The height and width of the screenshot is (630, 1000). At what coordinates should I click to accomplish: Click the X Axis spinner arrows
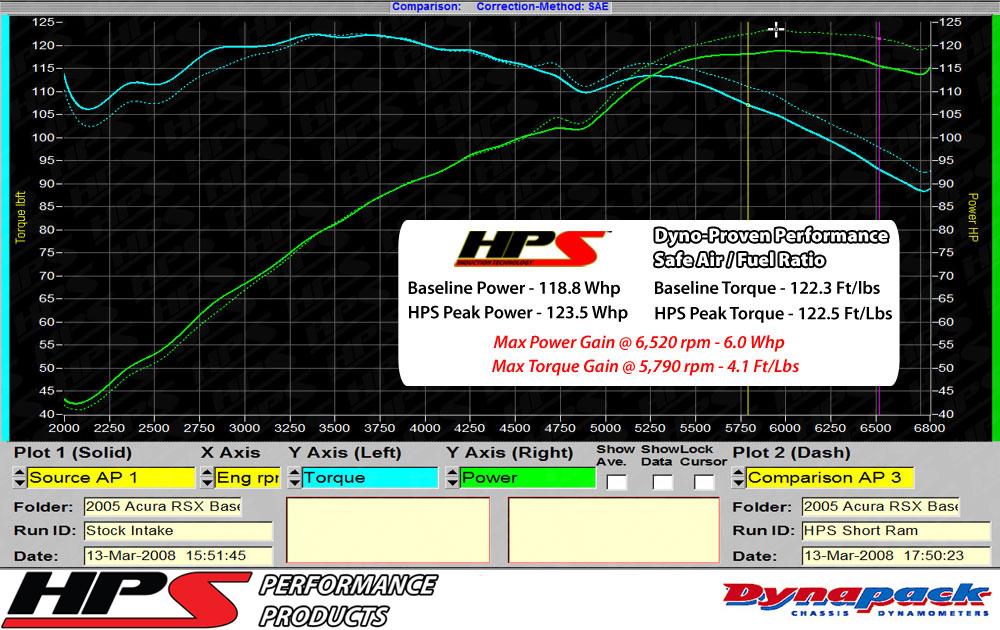208,478
